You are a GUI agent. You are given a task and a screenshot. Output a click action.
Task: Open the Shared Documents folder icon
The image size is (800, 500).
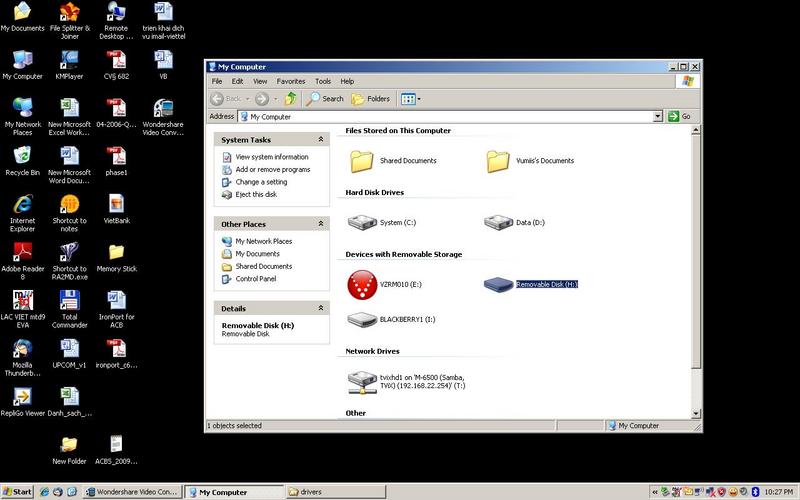coord(361,160)
